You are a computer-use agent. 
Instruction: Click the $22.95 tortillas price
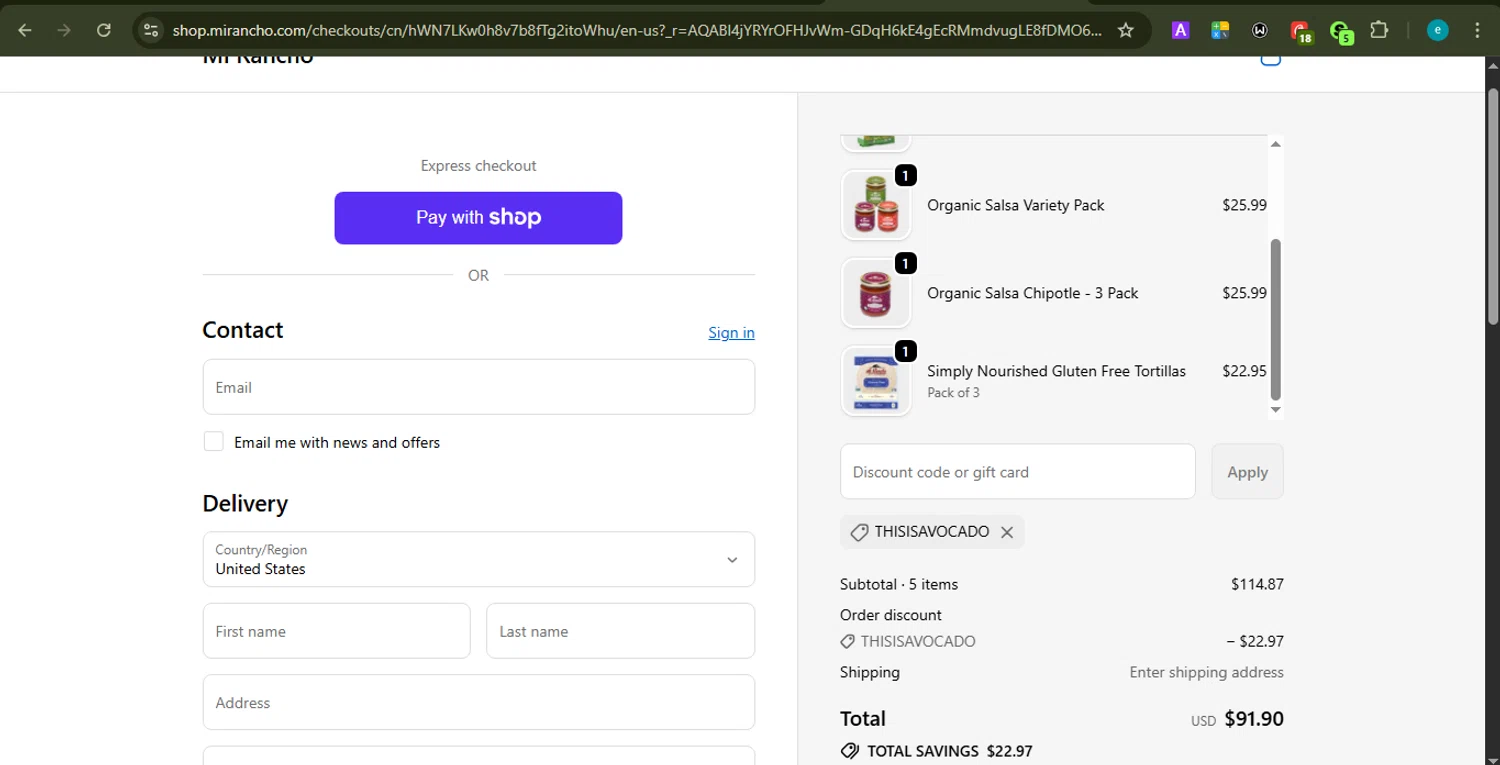click(1244, 371)
